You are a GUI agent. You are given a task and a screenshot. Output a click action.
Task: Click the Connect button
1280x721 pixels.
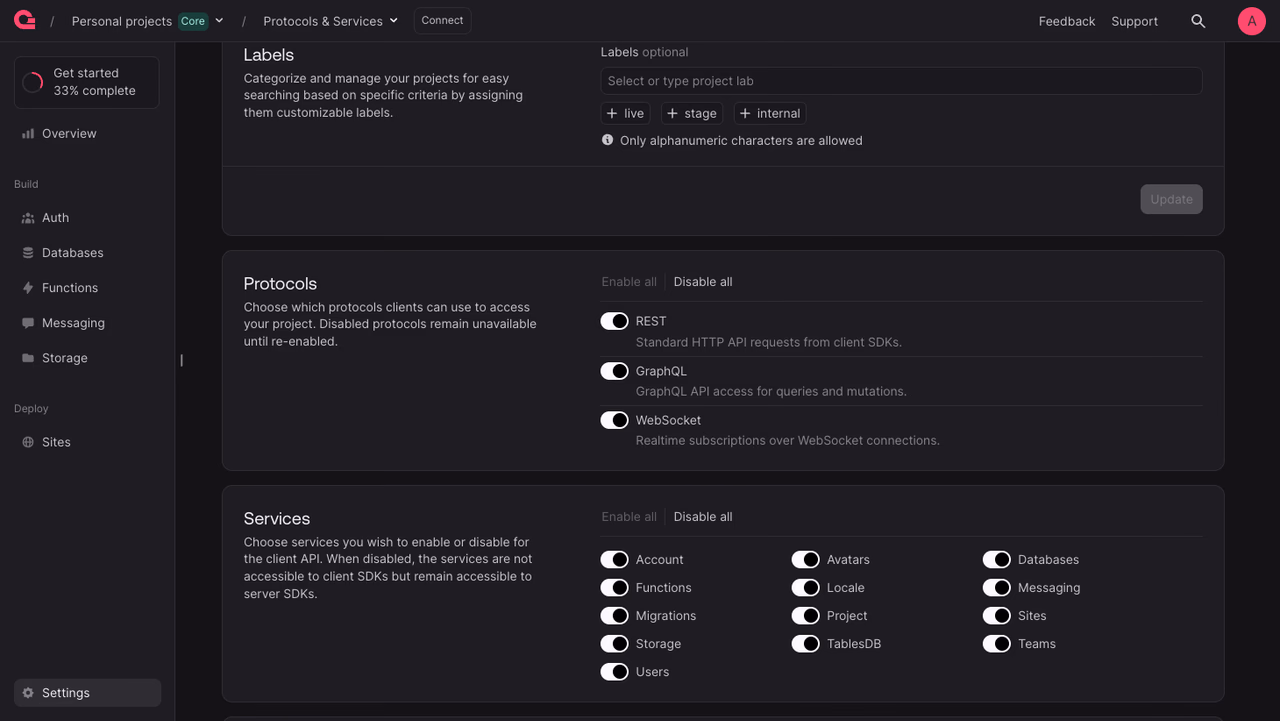tap(442, 20)
